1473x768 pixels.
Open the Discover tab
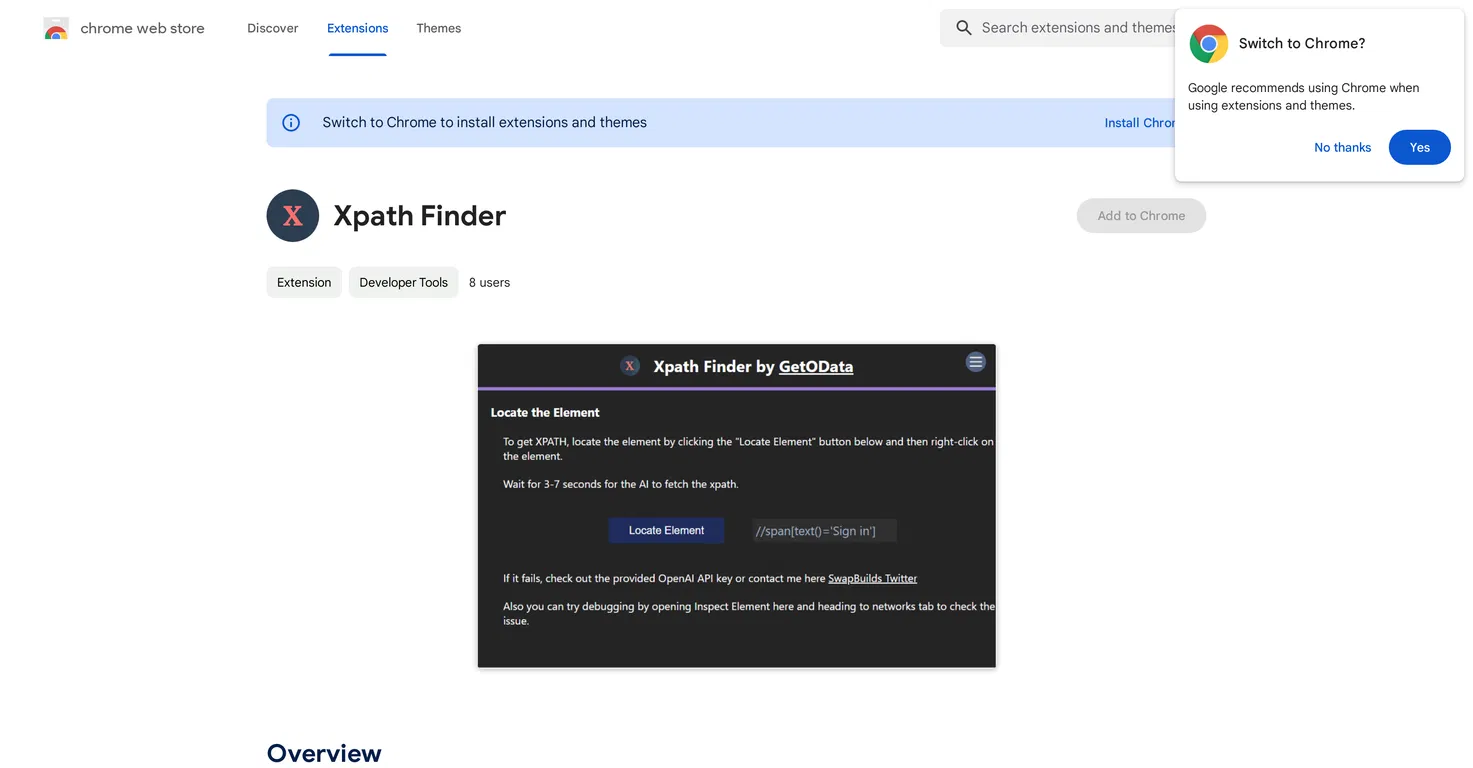pos(273,28)
